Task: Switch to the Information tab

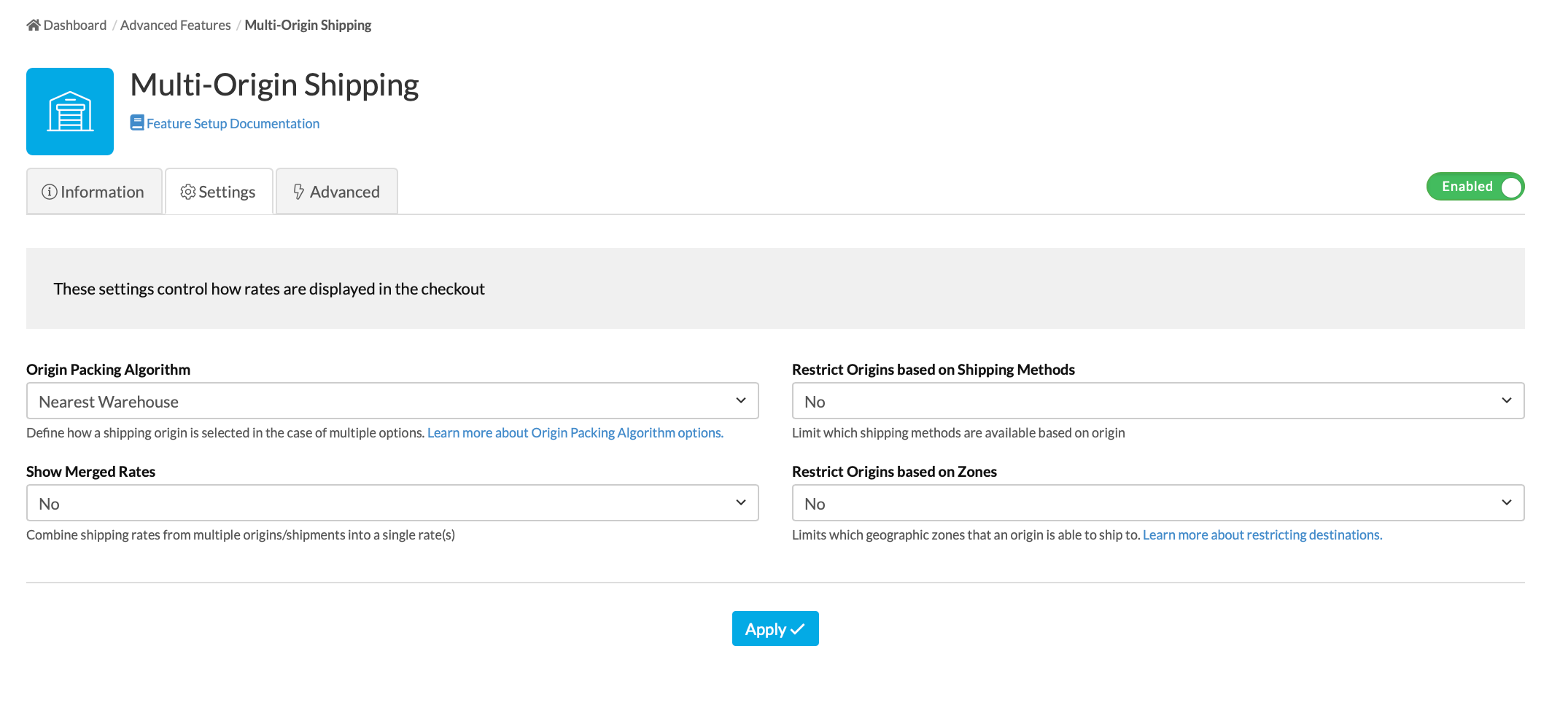Action: pyautogui.click(x=95, y=192)
